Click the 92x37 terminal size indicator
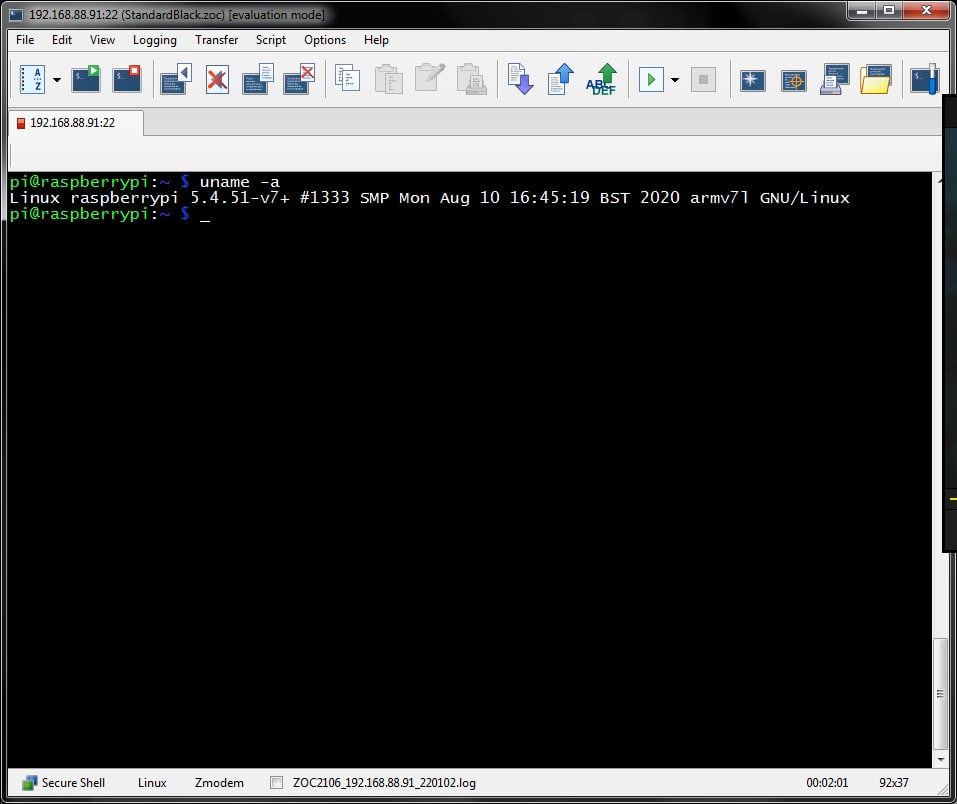The height and width of the screenshot is (804, 957). (894, 783)
